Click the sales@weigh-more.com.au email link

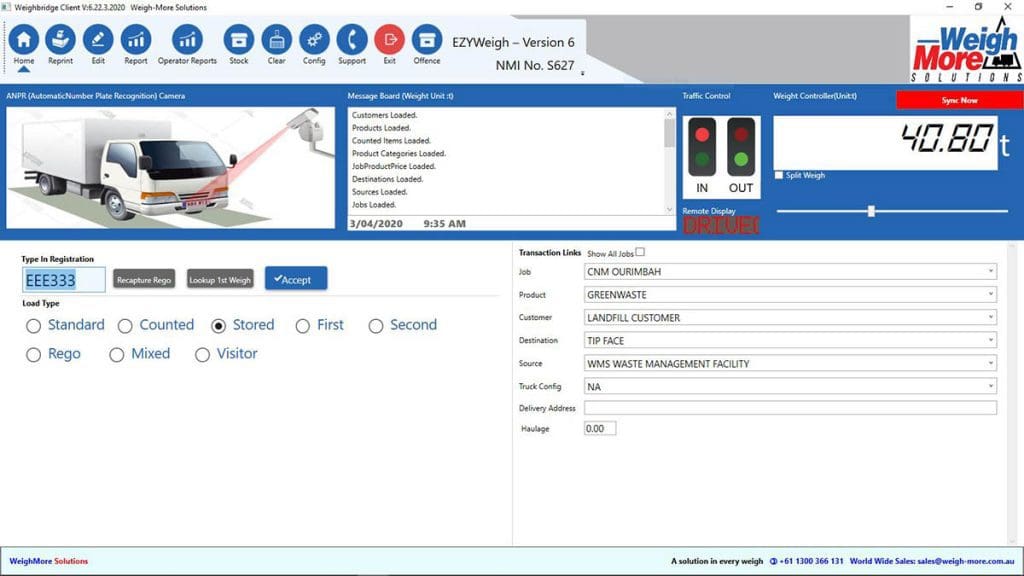966,561
